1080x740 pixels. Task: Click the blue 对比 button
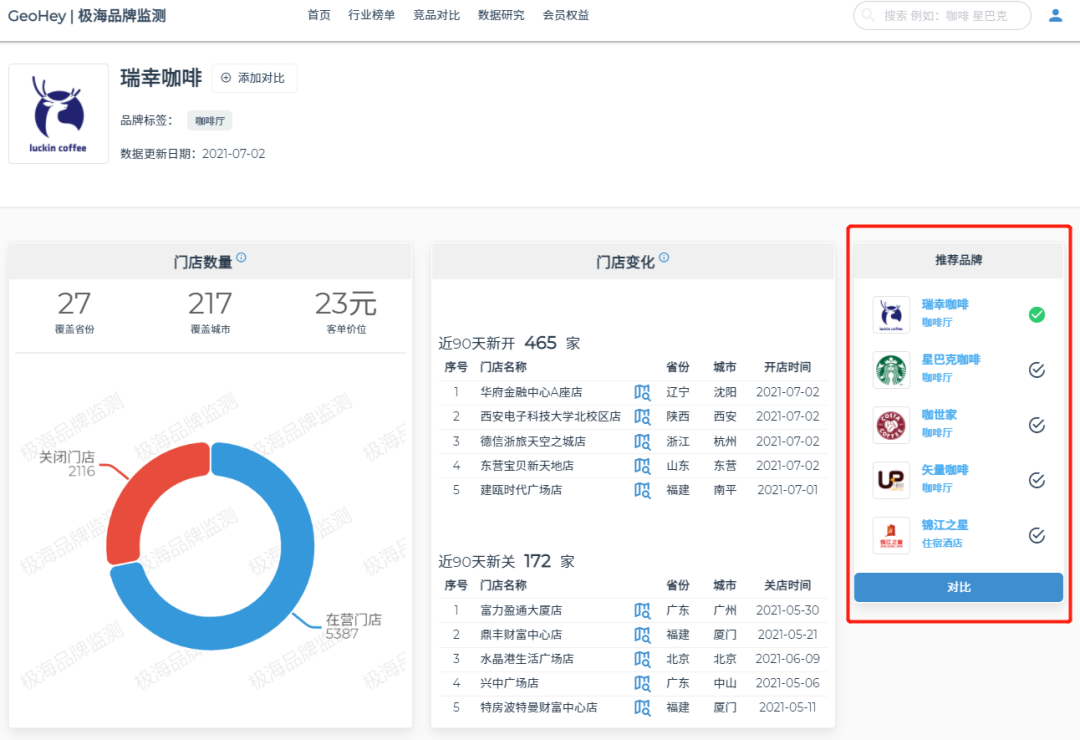tap(958, 587)
